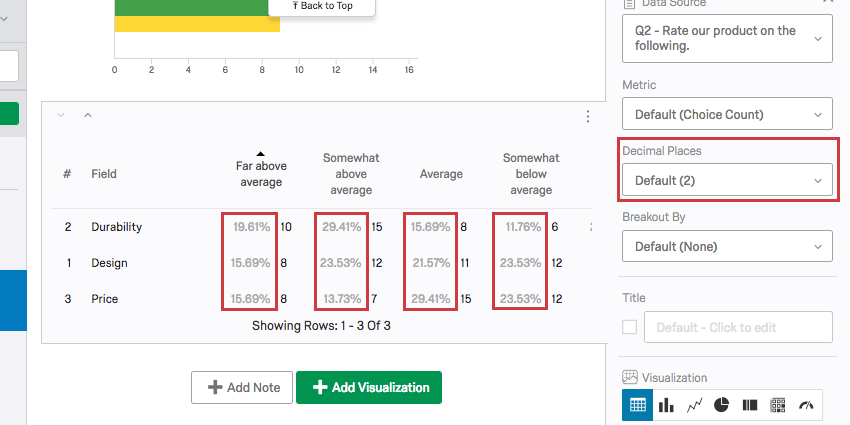Viewport: 850px width, 425px height.
Task: Open the Decimal Places dropdown
Action: point(727,181)
